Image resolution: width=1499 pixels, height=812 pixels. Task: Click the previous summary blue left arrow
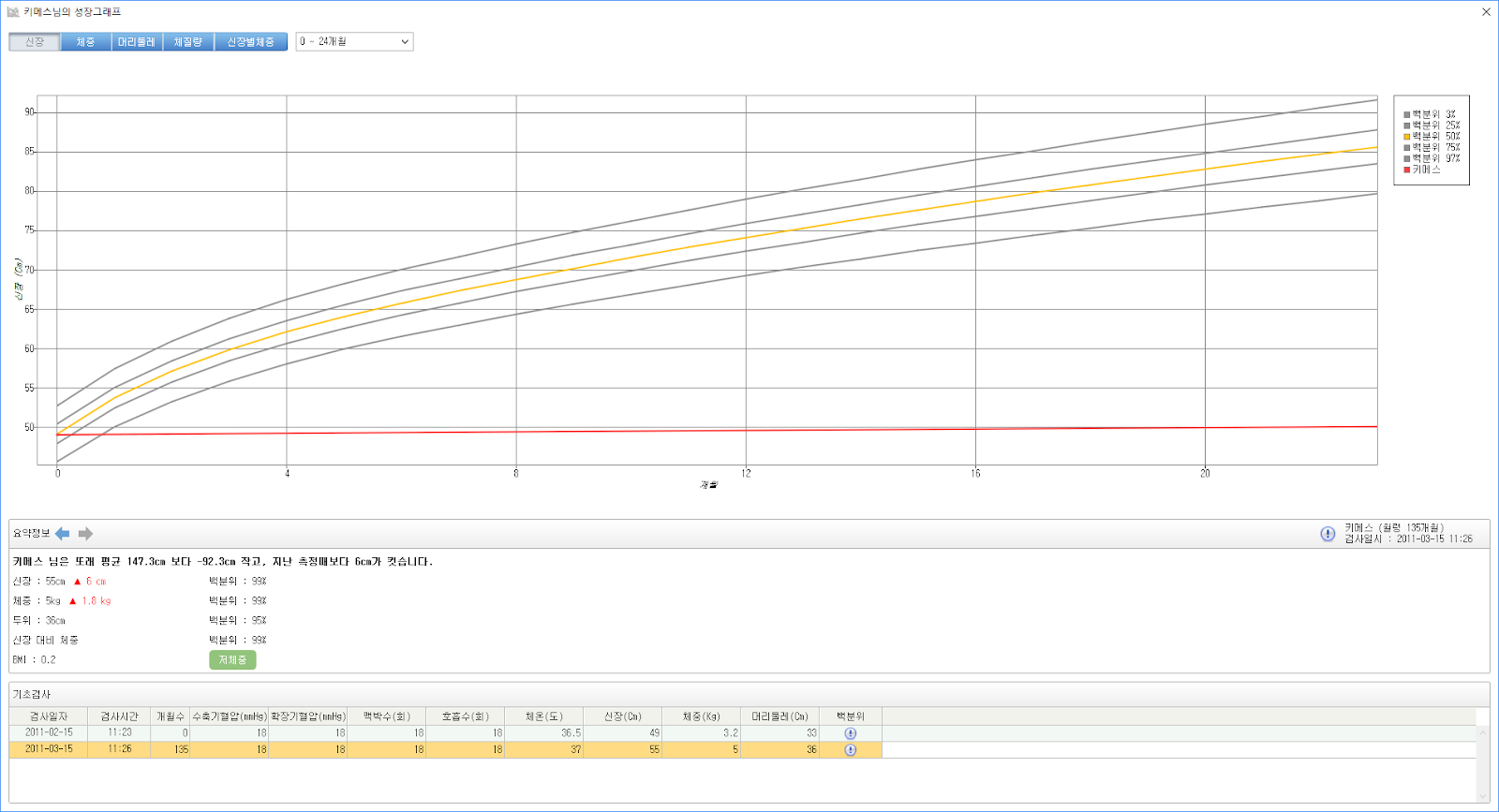63,534
